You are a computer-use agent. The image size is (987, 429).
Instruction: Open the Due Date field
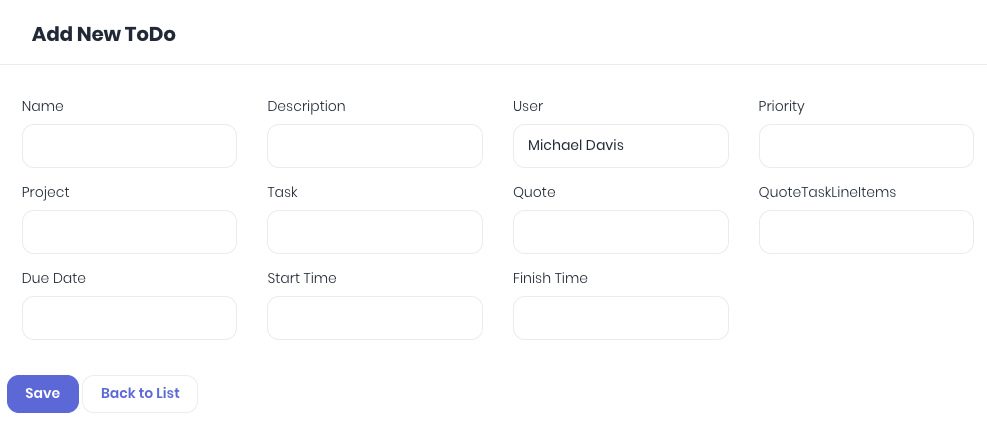(129, 318)
